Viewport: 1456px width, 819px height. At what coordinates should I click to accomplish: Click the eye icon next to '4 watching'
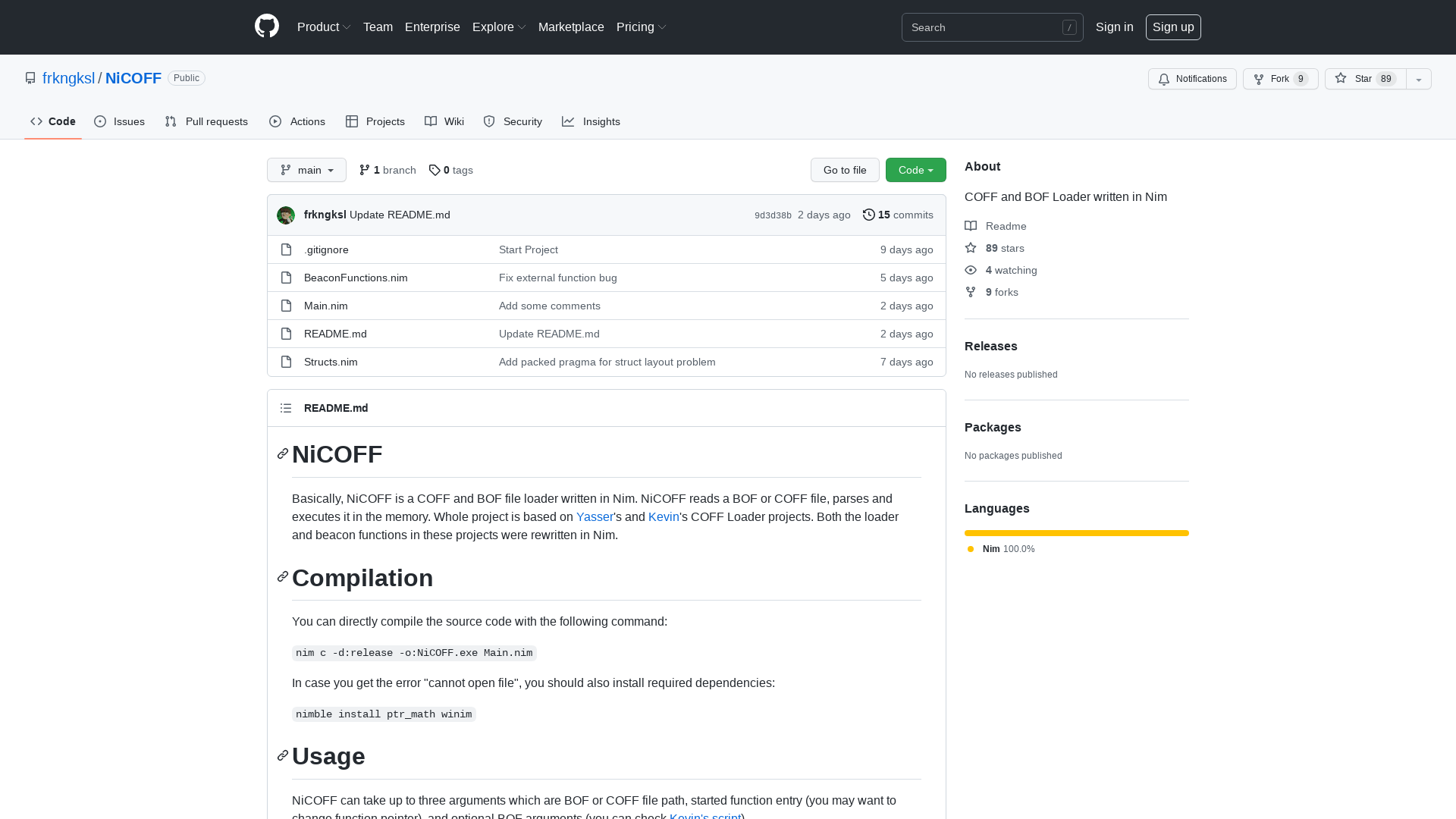coord(971,270)
